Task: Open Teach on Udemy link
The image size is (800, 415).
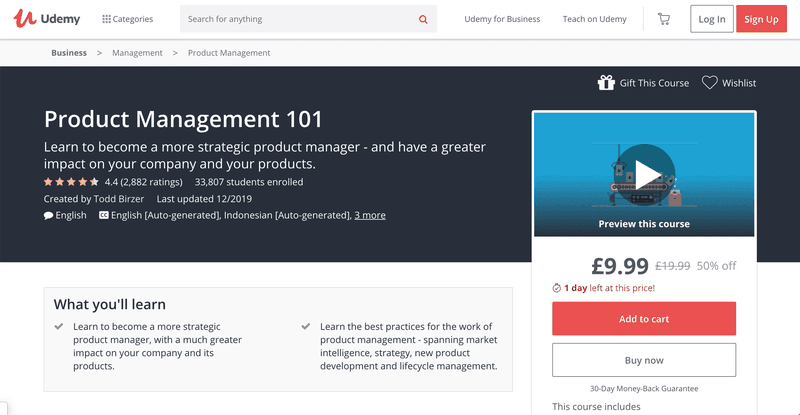Action: click(594, 19)
